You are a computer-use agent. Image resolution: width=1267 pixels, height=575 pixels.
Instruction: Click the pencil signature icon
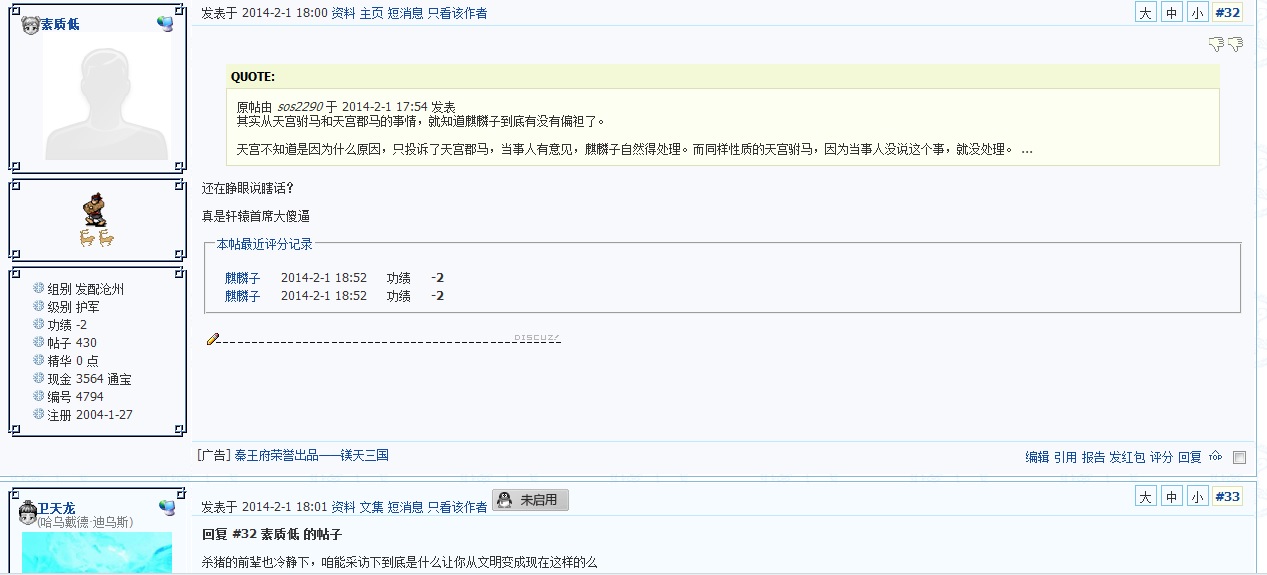point(212,339)
